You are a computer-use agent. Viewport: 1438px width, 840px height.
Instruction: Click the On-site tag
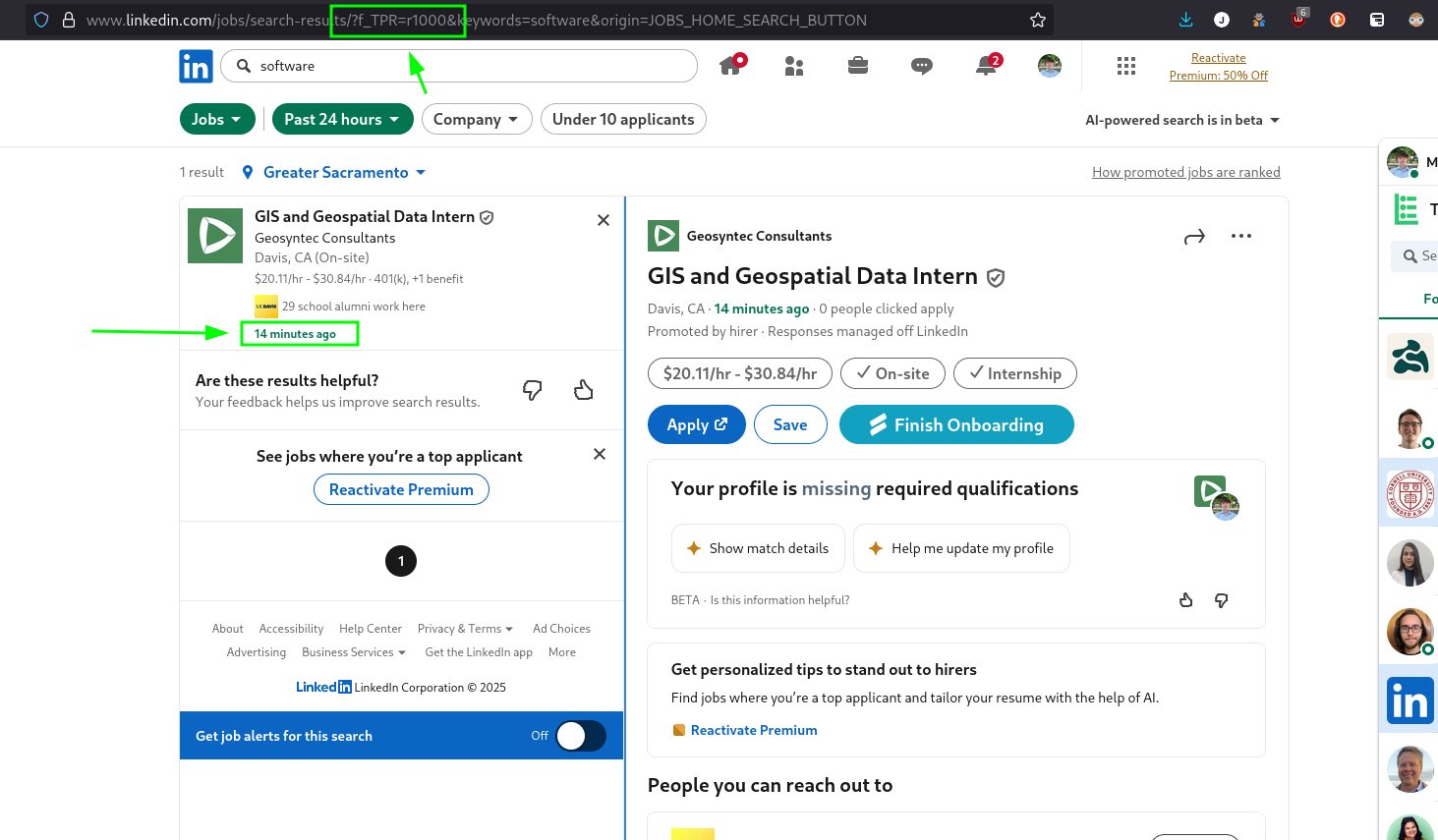point(892,373)
